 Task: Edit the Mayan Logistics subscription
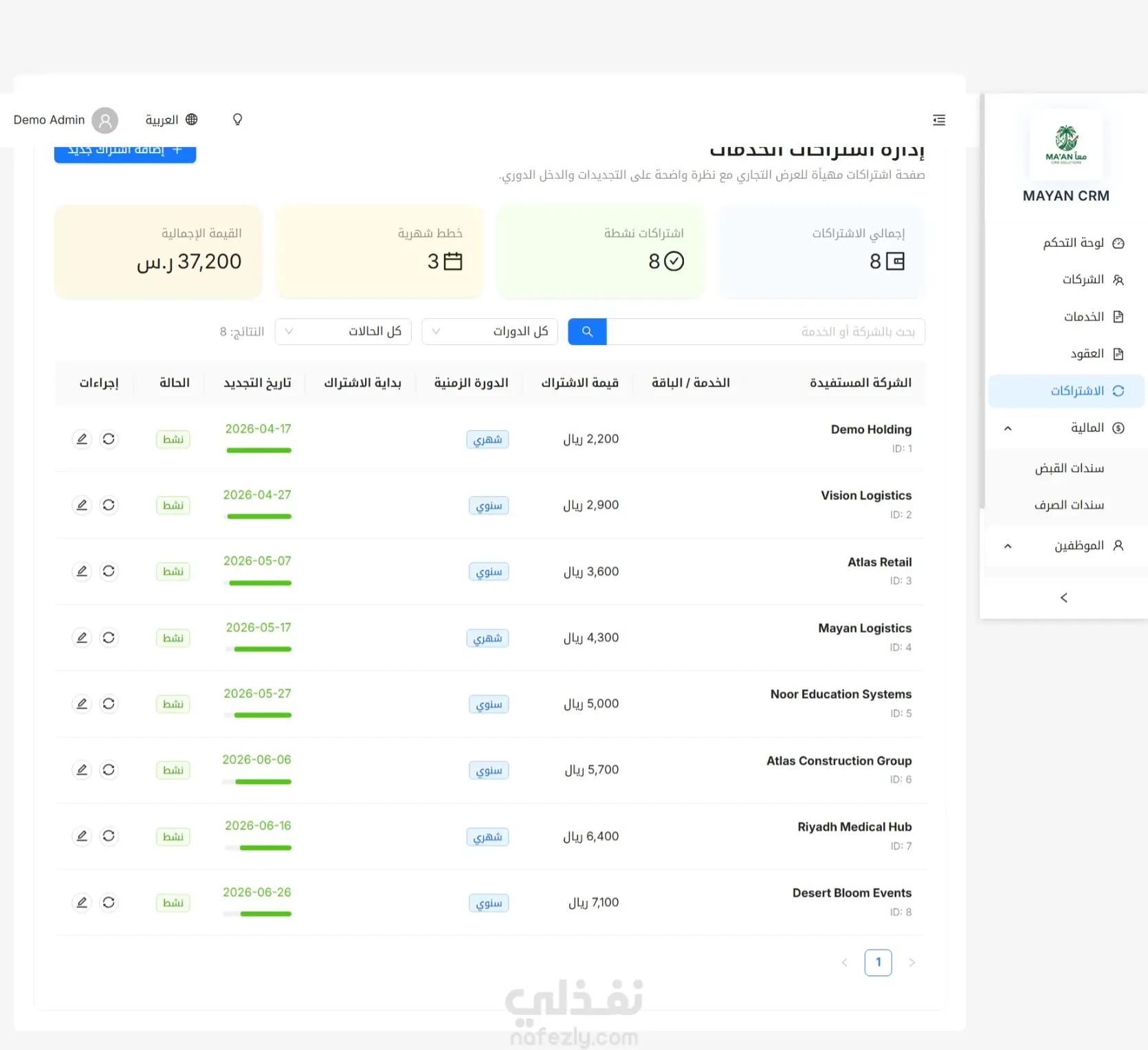tap(82, 638)
